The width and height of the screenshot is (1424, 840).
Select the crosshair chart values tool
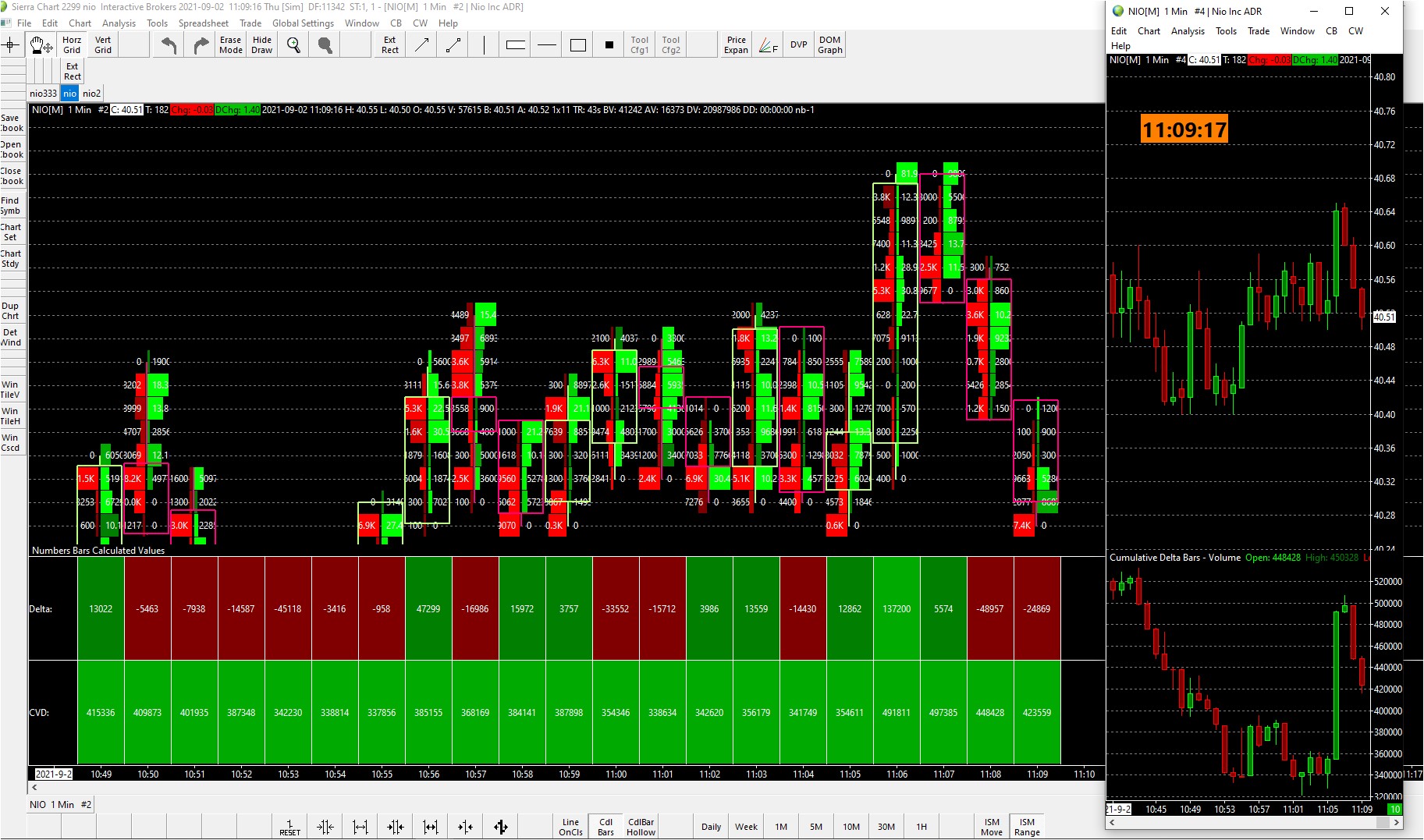11,45
